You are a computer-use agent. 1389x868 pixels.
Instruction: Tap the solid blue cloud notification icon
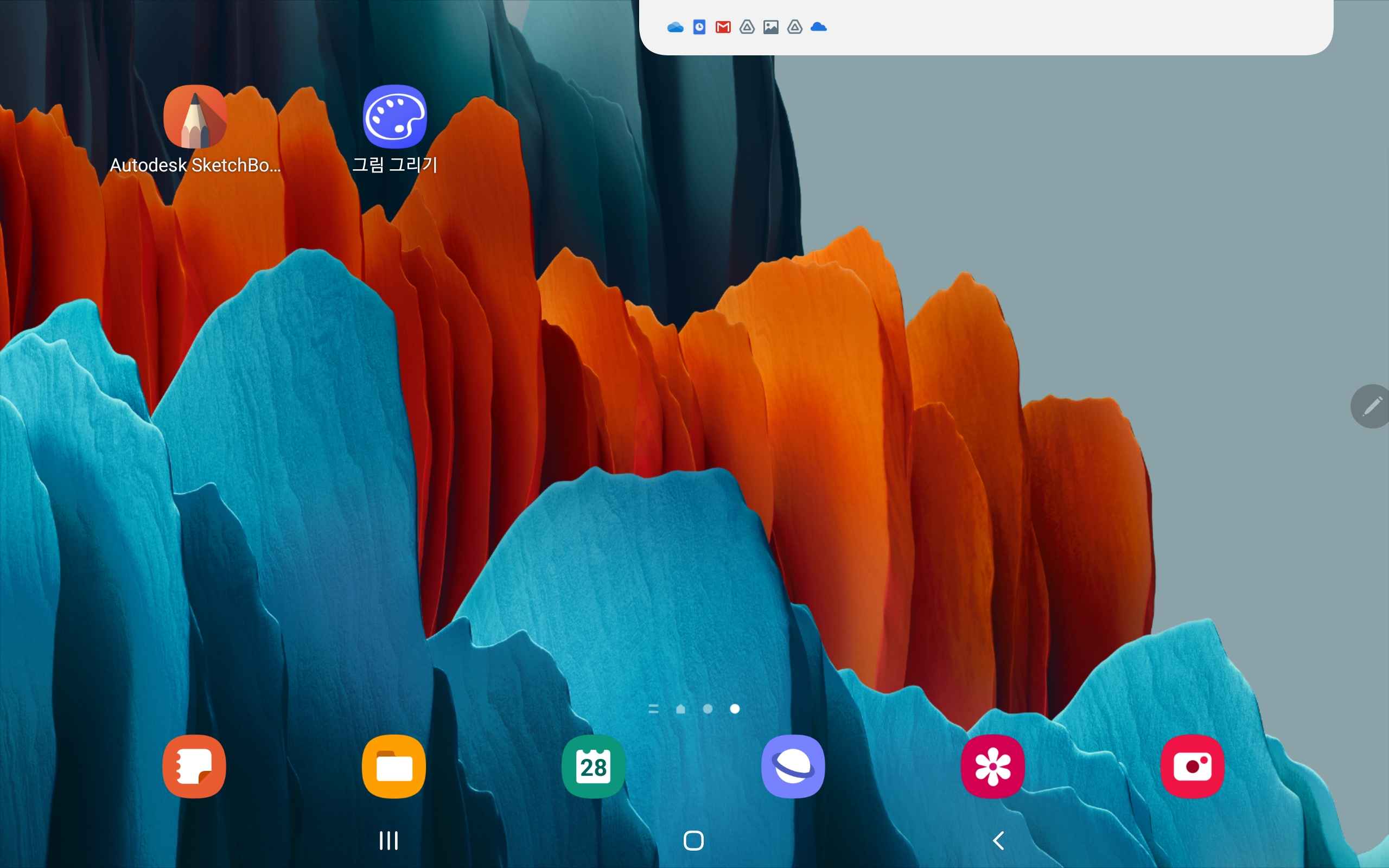(x=818, y=27)
